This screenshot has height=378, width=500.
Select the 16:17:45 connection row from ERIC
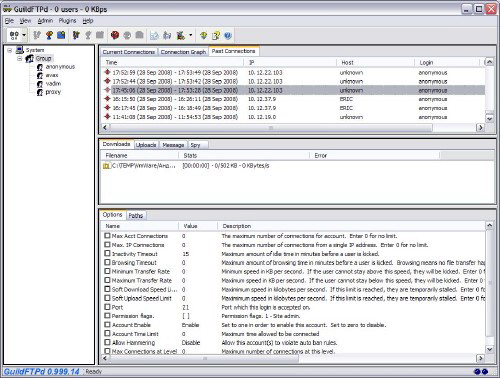coord(293,108)
